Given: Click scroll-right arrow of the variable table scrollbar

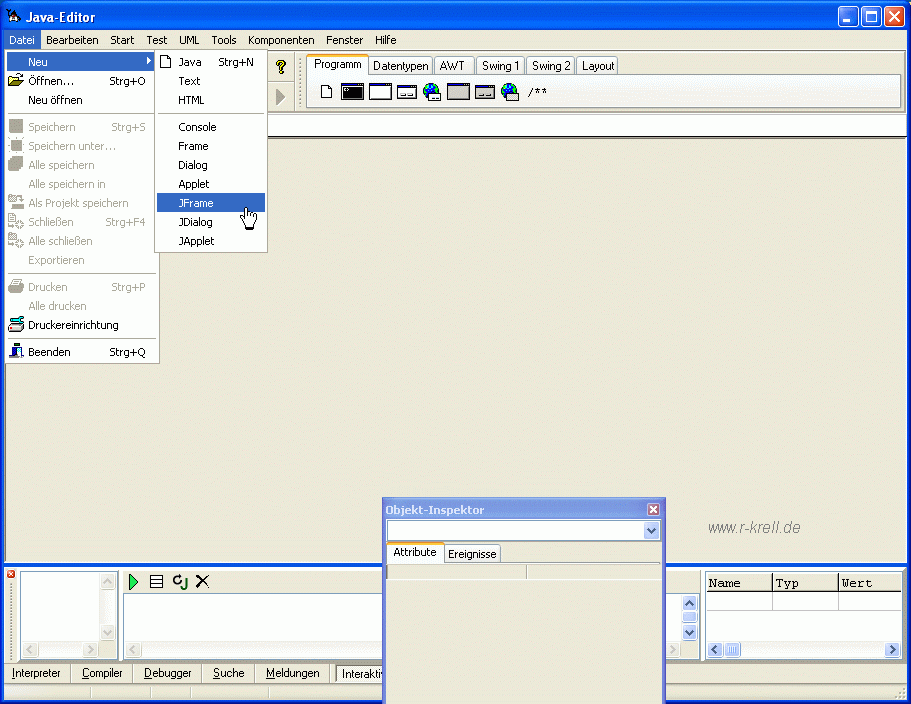Looking at the screenshot, I should 892,650.
